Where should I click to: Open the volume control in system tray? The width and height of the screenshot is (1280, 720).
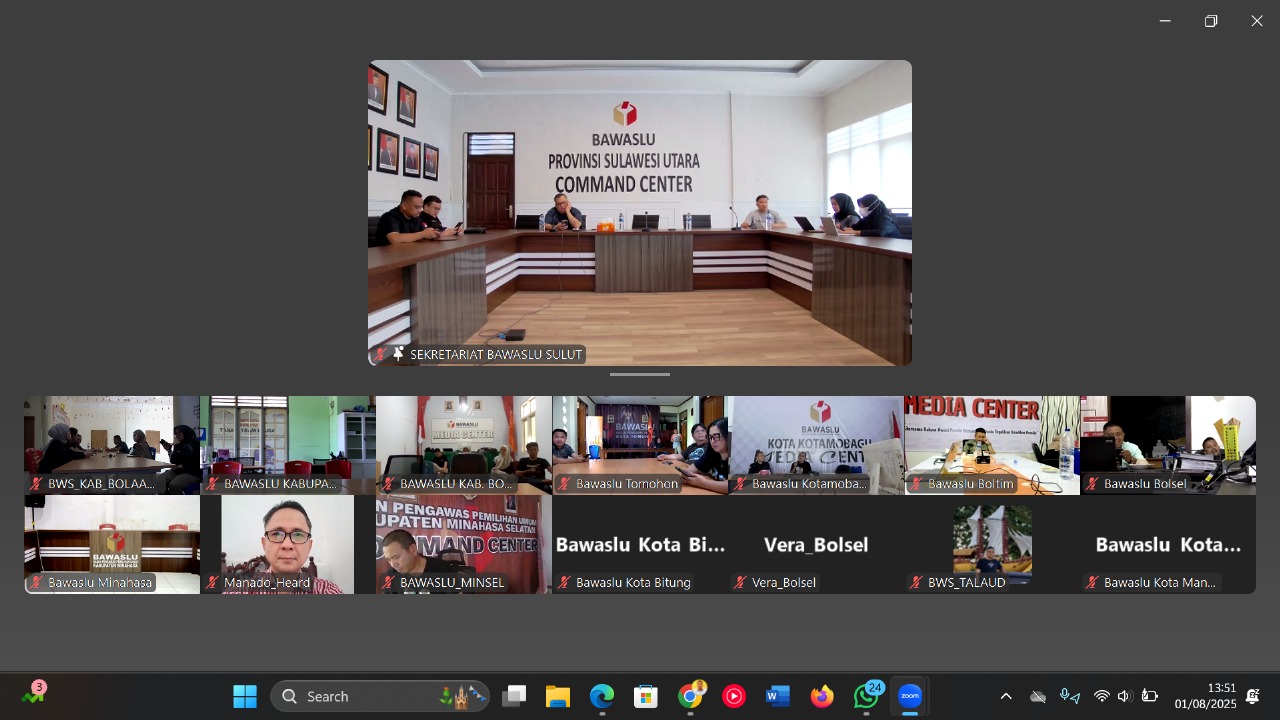click(x=1125, y=696)
